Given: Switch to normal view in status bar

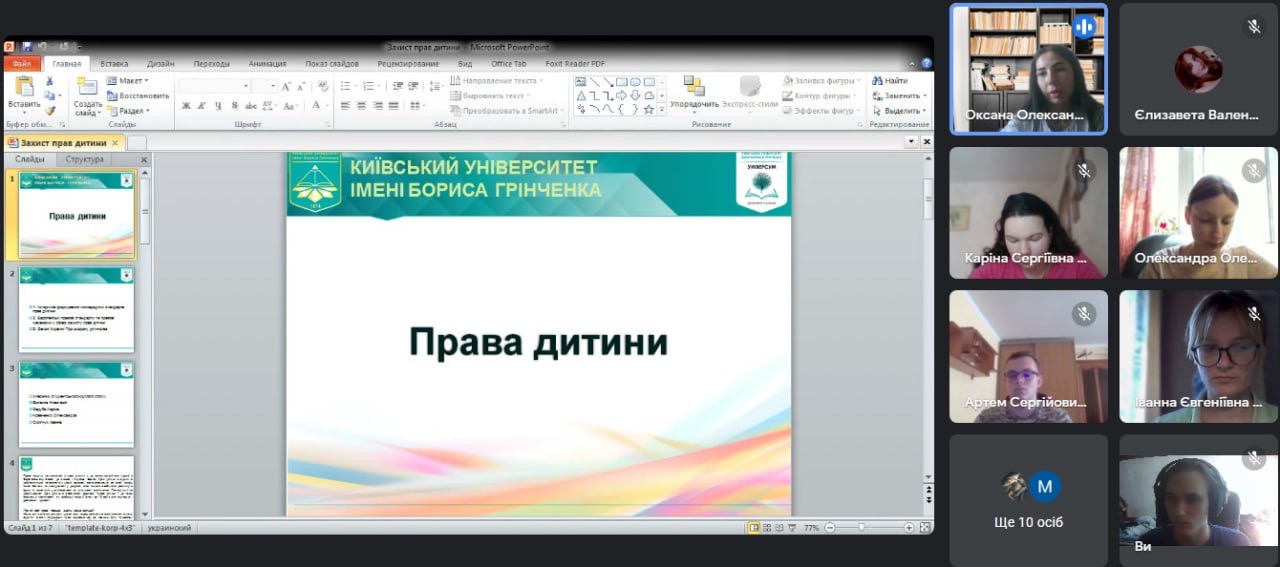Looking at the screenshot, I should 755,527.
